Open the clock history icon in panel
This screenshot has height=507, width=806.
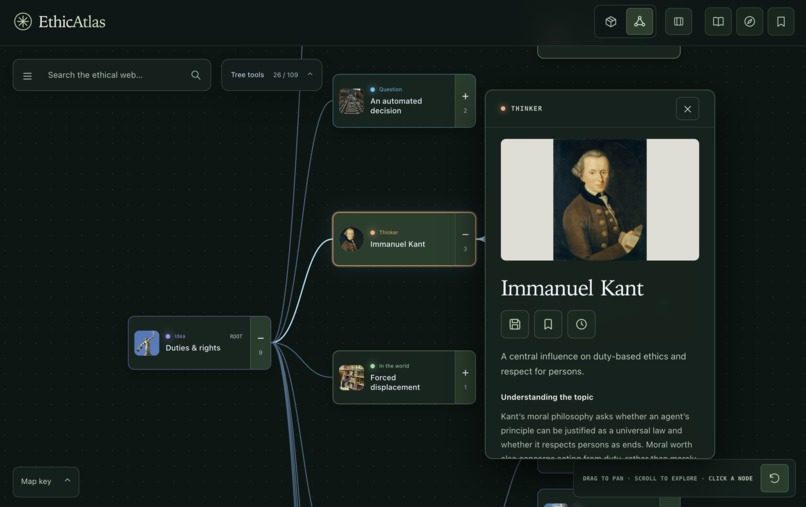pyautogui.click(x=581, y=324)
